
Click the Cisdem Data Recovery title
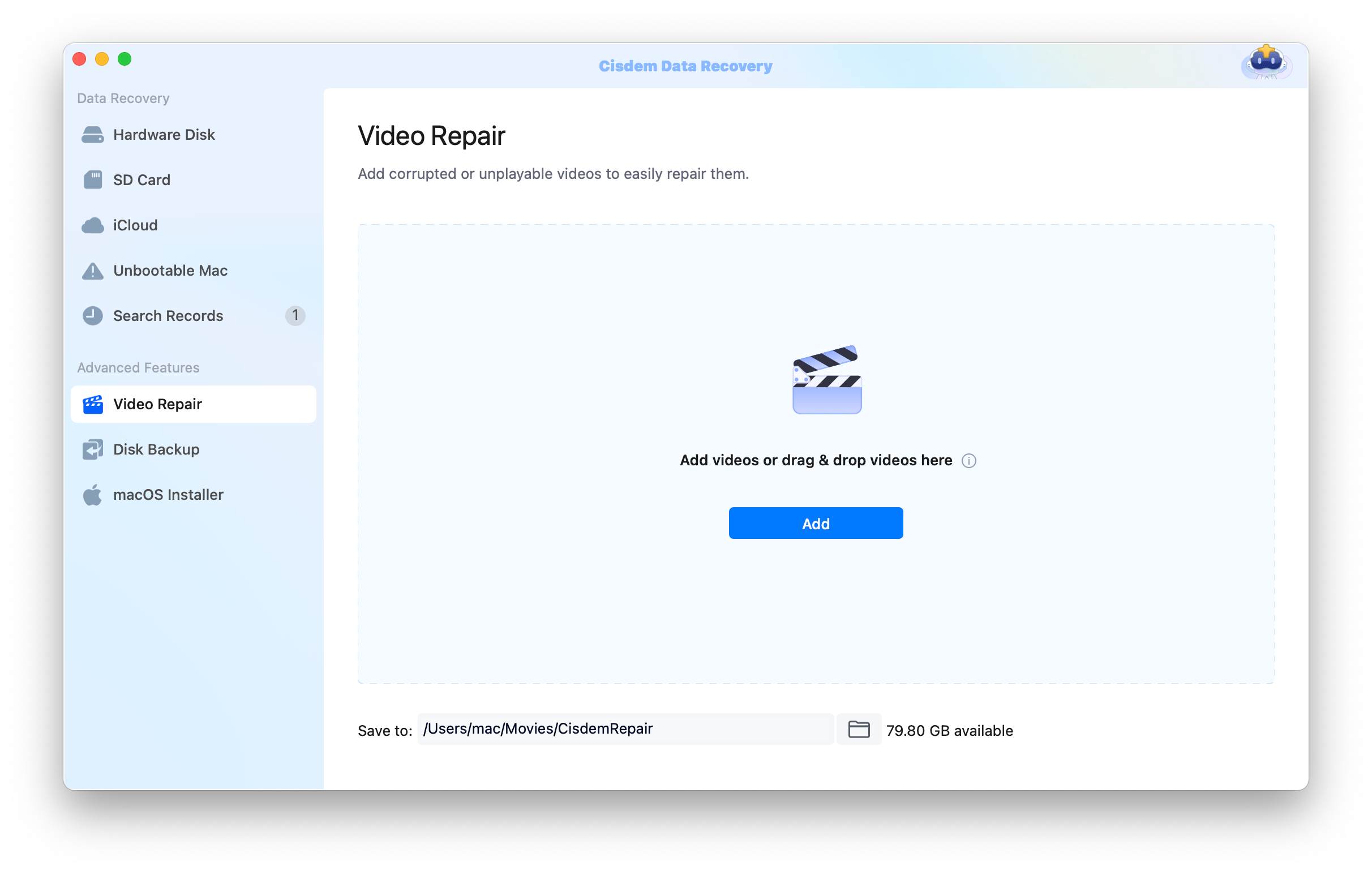pyautogui.click(x=685, y=66)
